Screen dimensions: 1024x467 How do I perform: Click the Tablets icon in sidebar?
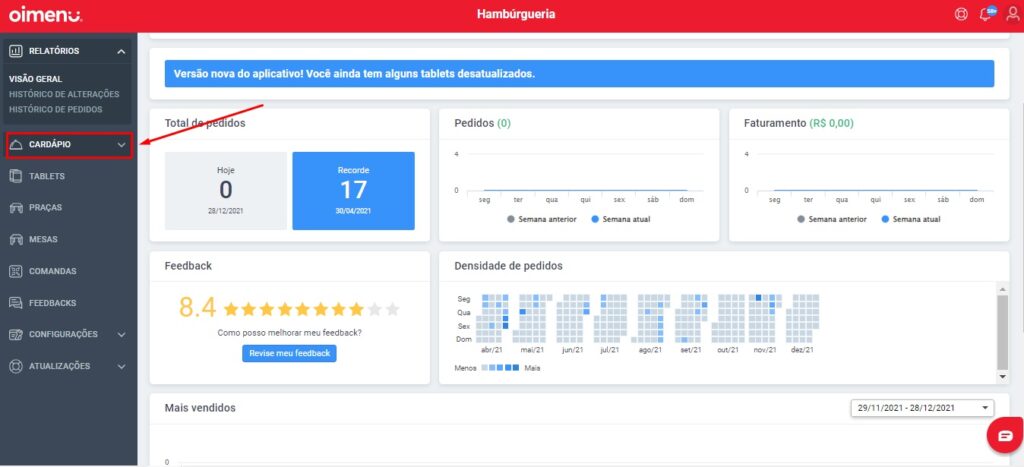(16, 176)
